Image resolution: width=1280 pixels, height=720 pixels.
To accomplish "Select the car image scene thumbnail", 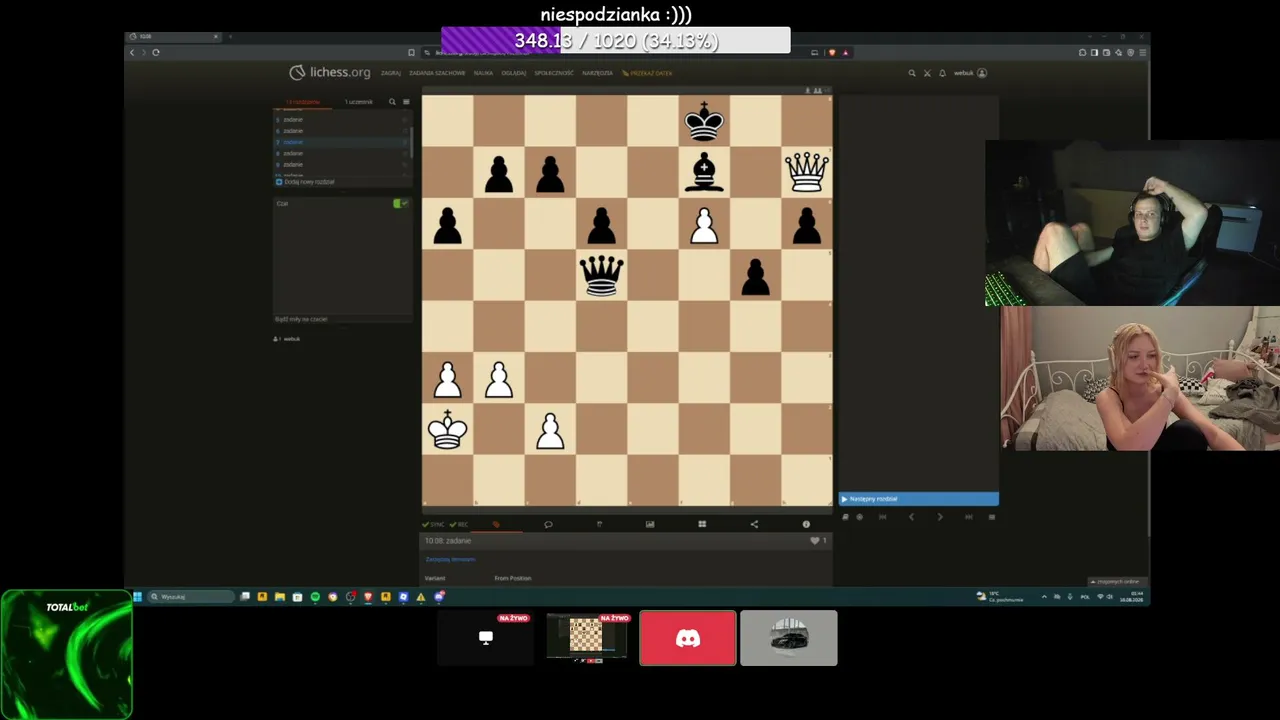I will 789,638.
